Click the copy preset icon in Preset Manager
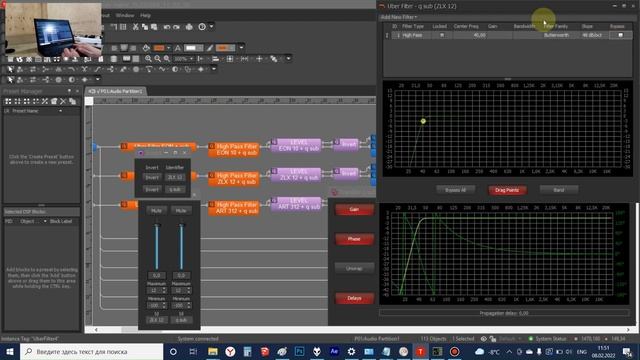The width and height of the screenshot is (640, 360). [x=72, y=101]
